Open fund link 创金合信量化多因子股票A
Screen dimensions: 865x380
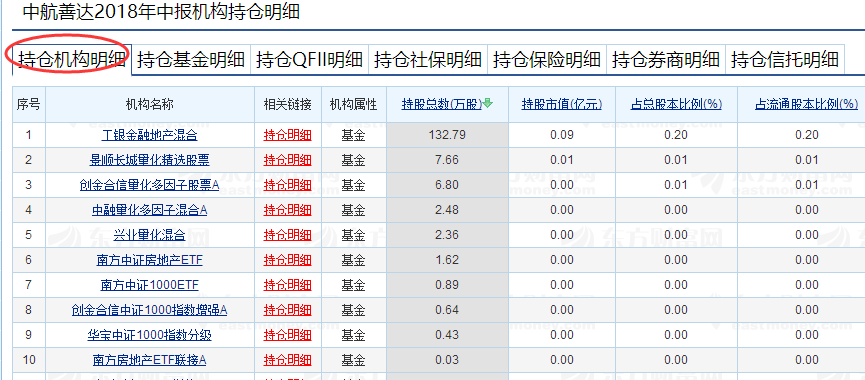click(x=149, y=185)
